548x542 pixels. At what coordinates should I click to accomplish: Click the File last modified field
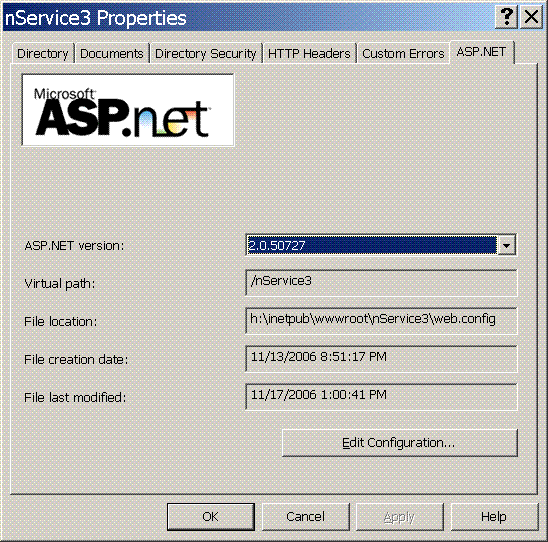point(381,397)
